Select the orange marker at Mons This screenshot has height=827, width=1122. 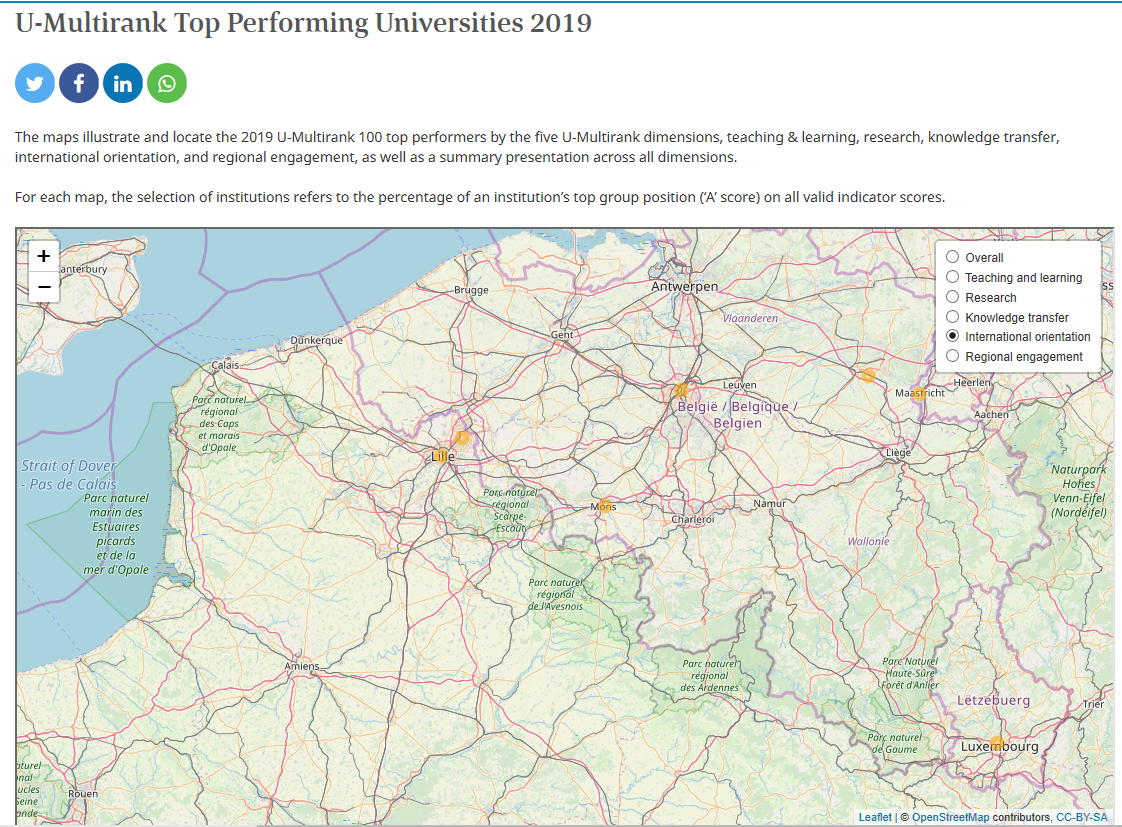(604, 506)
